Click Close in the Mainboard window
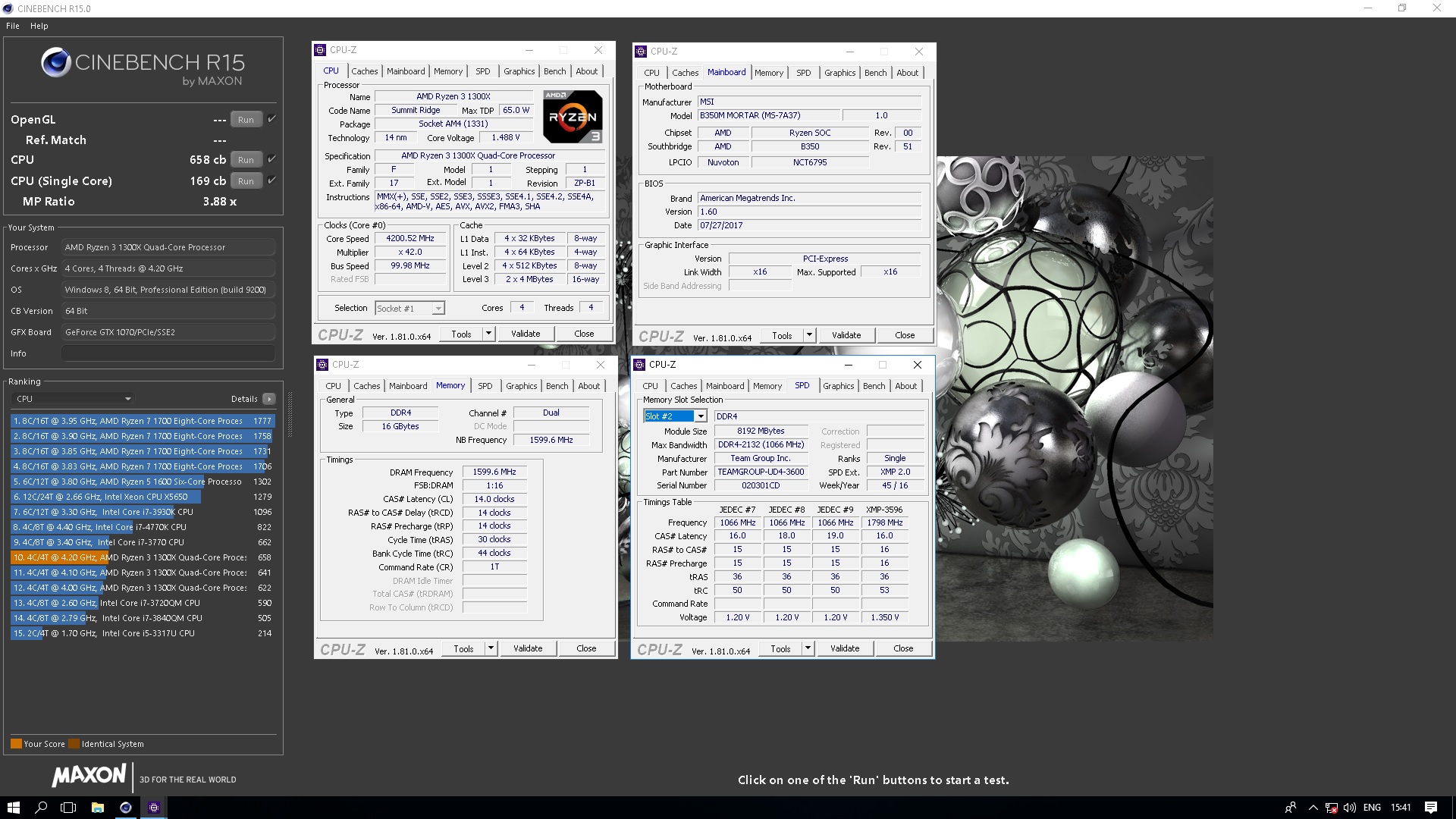Image resolution: width=1456 pixels, height=819 pixels. point(905,335)
